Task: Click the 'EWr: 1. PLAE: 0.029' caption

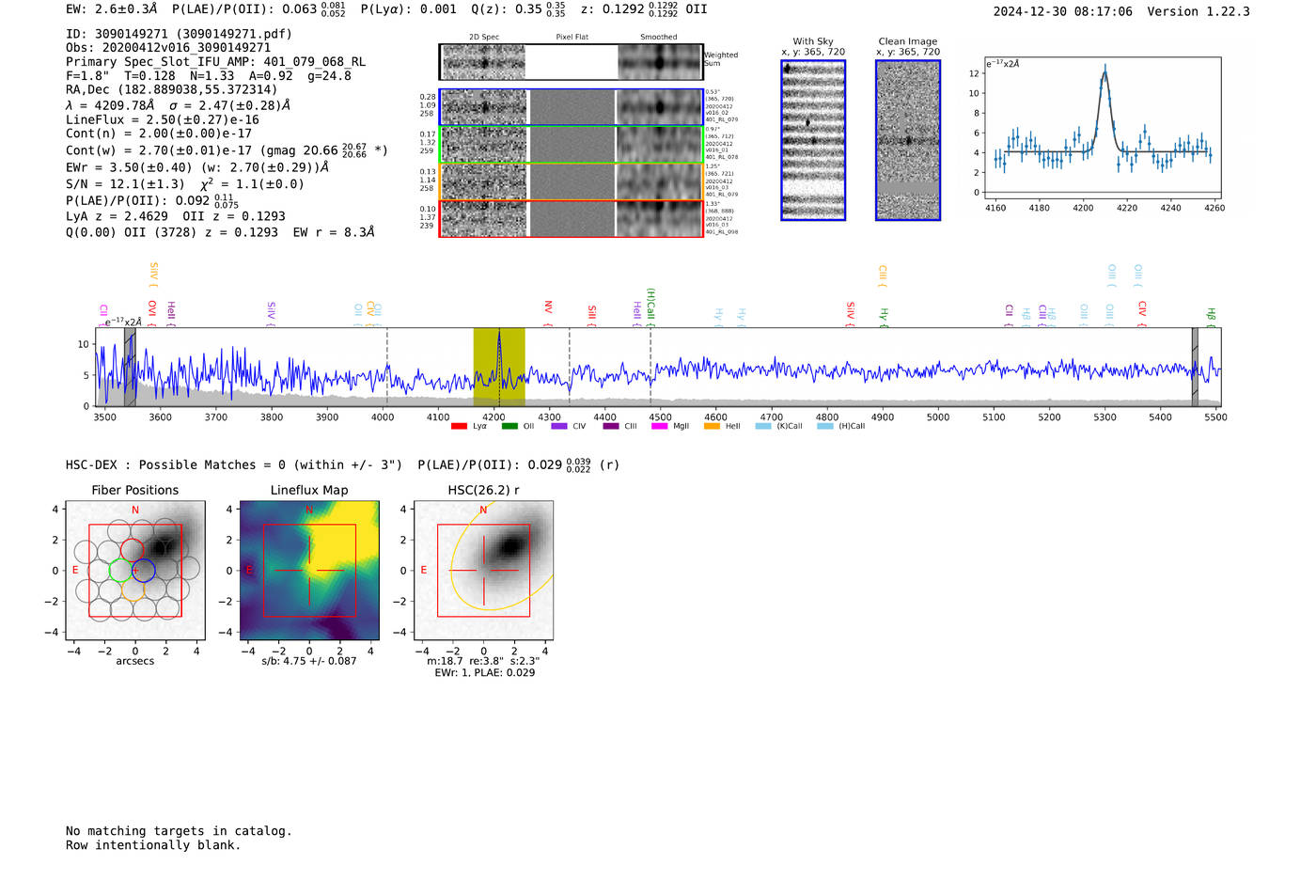Action: point(484,672)
